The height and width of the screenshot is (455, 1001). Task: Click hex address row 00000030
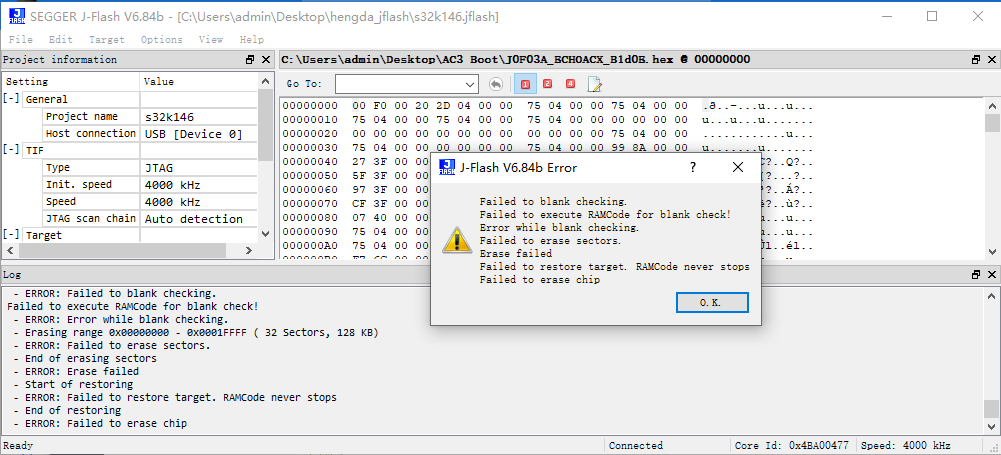310,147
